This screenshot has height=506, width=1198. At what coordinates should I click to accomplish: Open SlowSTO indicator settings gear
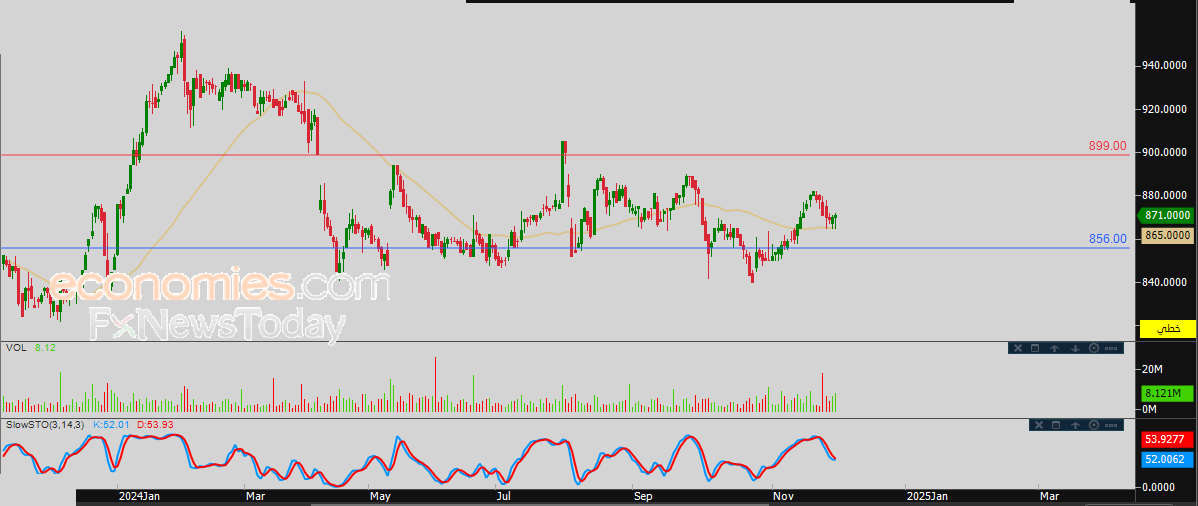pos(1094,425)
